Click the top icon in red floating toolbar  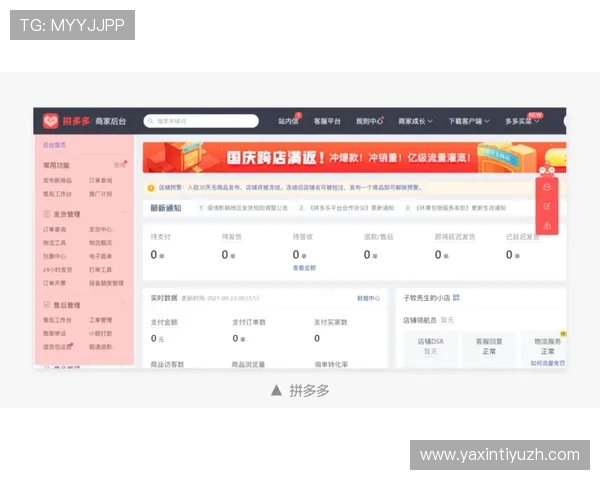coord(547,187)
